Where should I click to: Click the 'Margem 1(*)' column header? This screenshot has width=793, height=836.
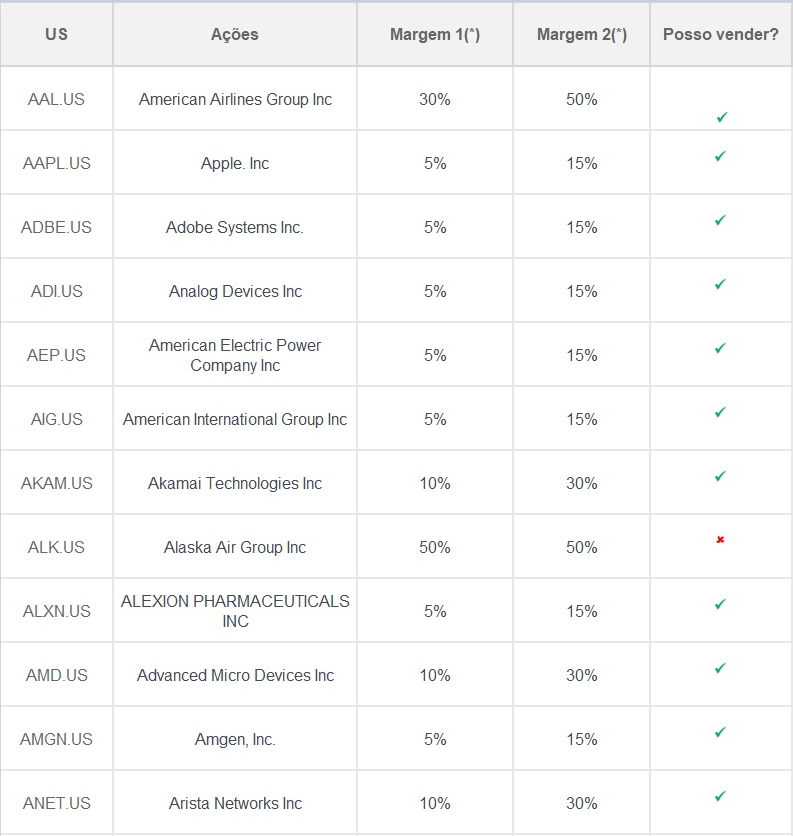(434, 34)
